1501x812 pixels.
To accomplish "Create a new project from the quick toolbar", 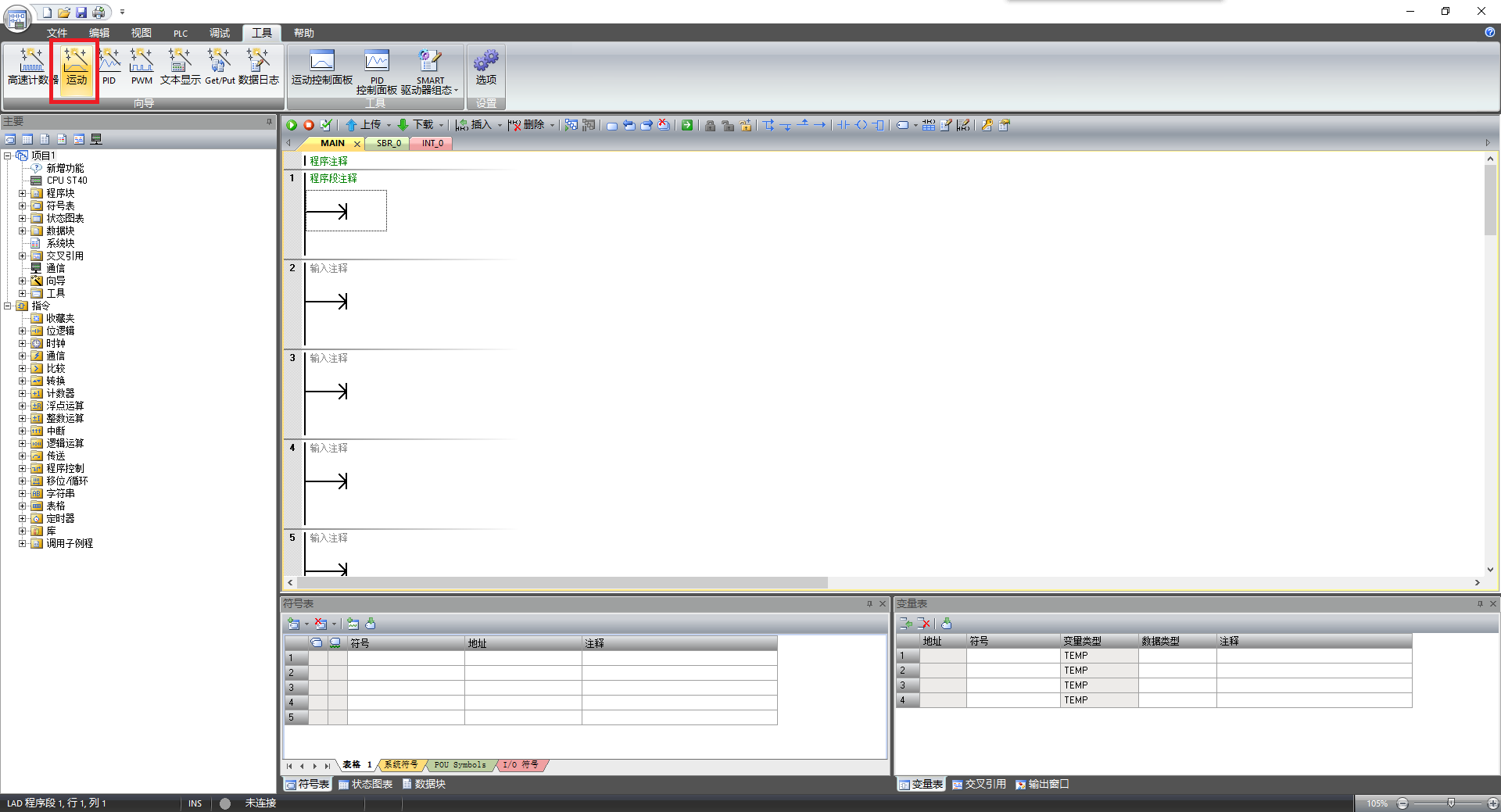I will coord(47,13).
